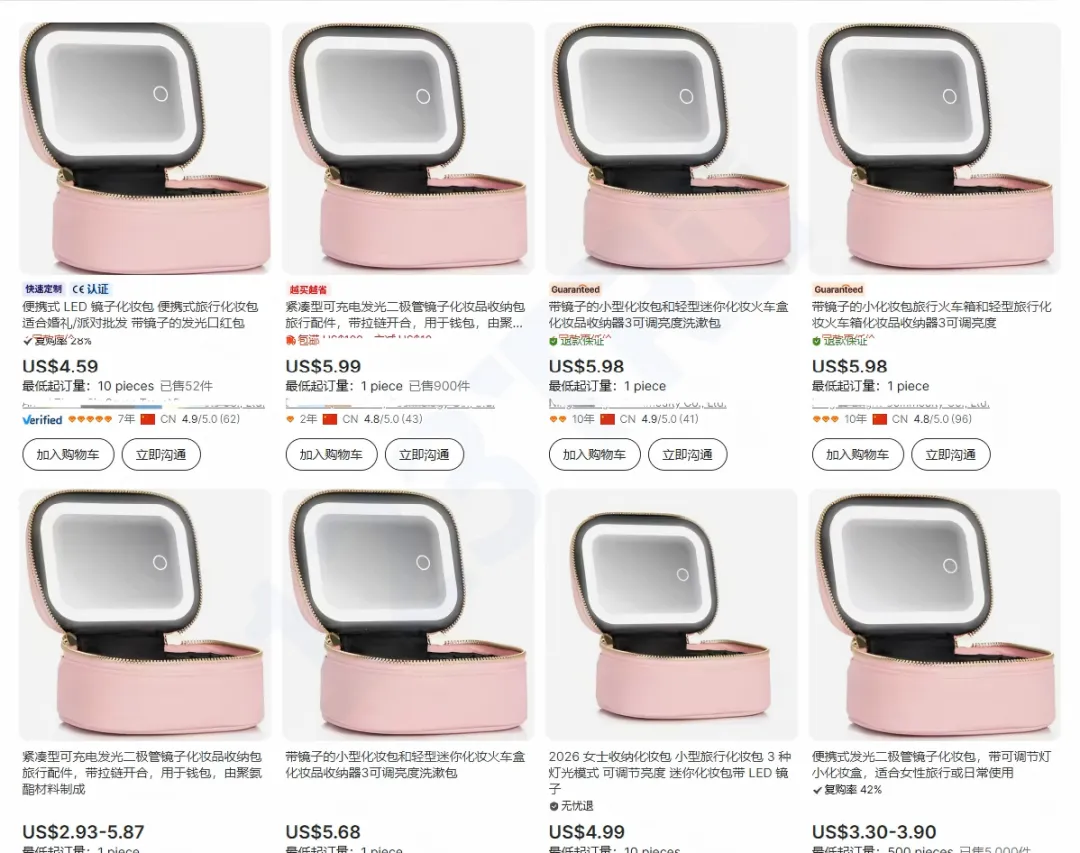This screenshot has width=1080, height=853.
Task: Click the Verified badge on the US$4.59 listing
Action: 42,420
